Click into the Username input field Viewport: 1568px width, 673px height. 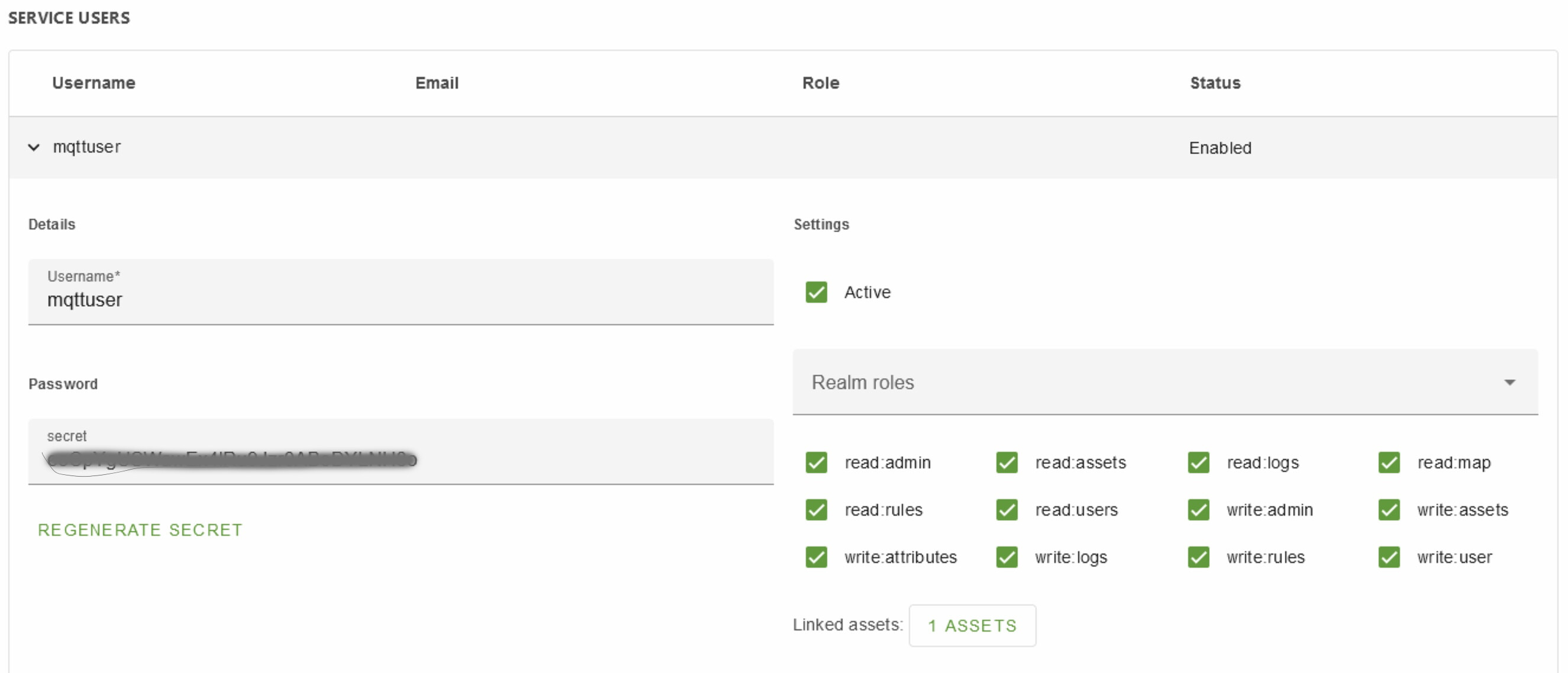(400, 299)
